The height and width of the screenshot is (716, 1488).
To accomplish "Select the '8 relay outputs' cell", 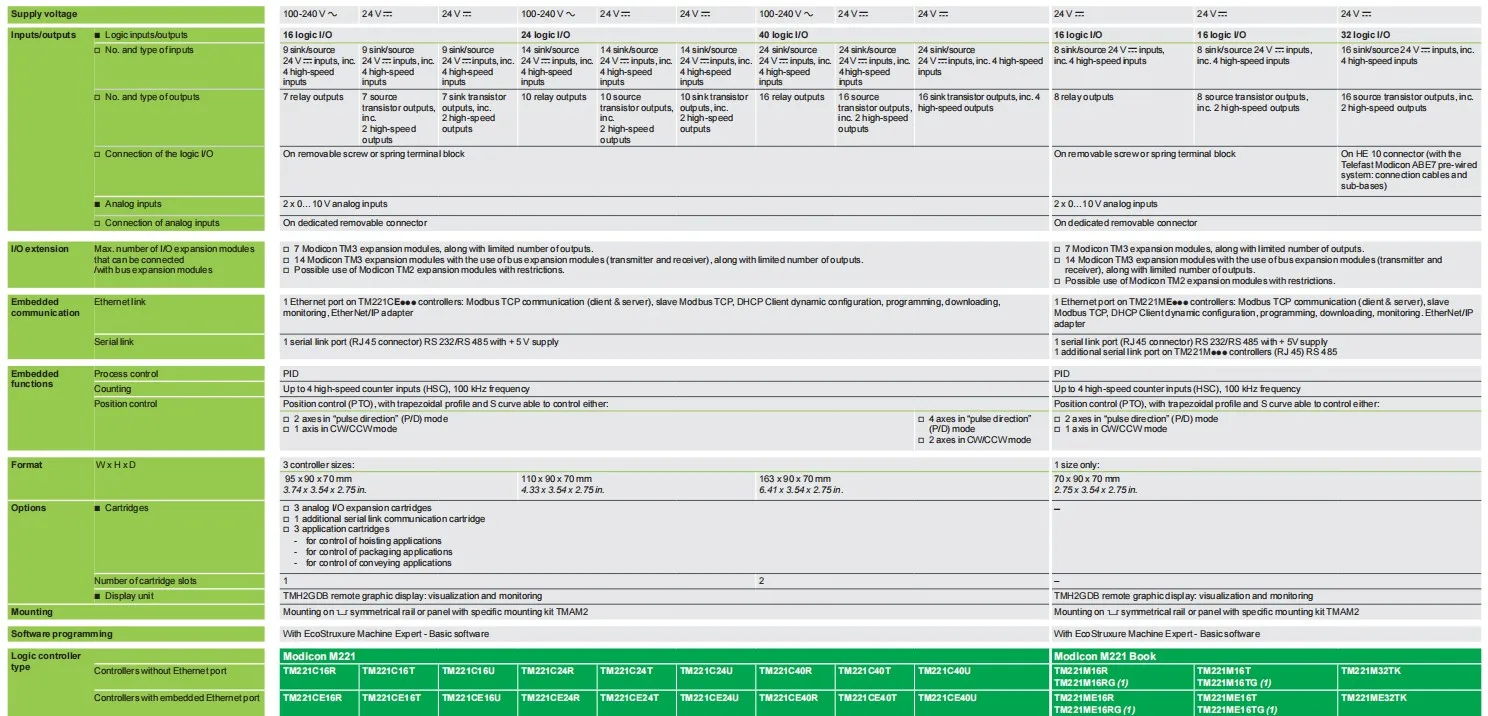I will click(1084, 98).
